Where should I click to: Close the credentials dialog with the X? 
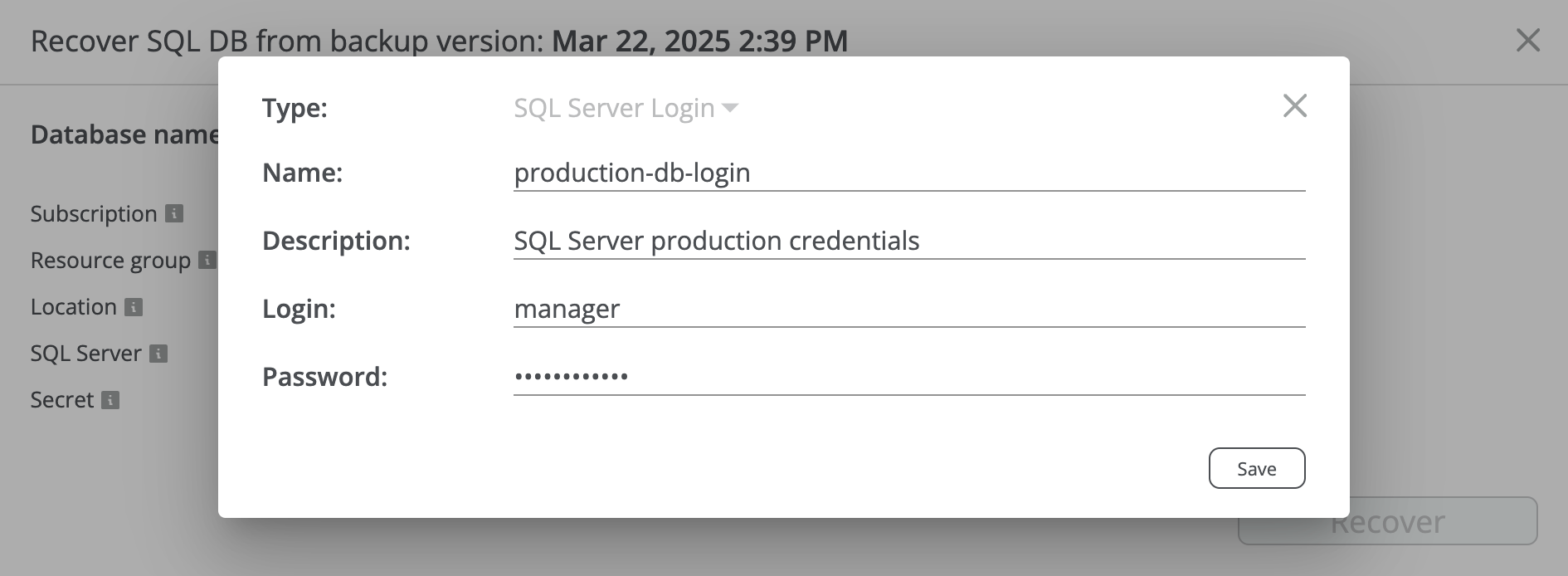tap(1294, 106)
